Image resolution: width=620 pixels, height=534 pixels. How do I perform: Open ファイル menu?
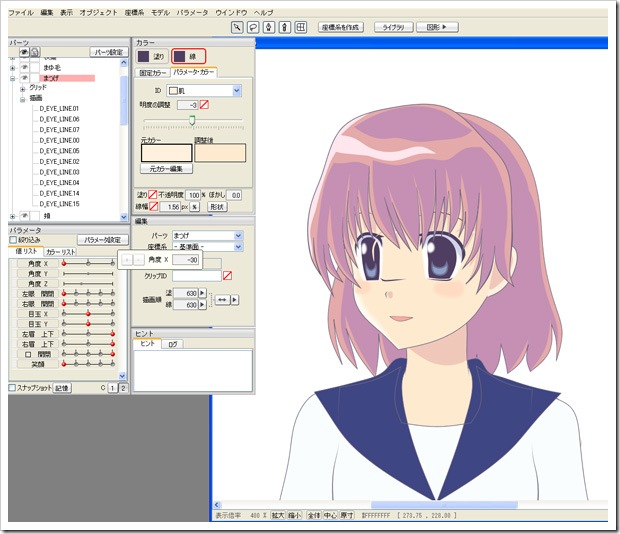(21, 13)
